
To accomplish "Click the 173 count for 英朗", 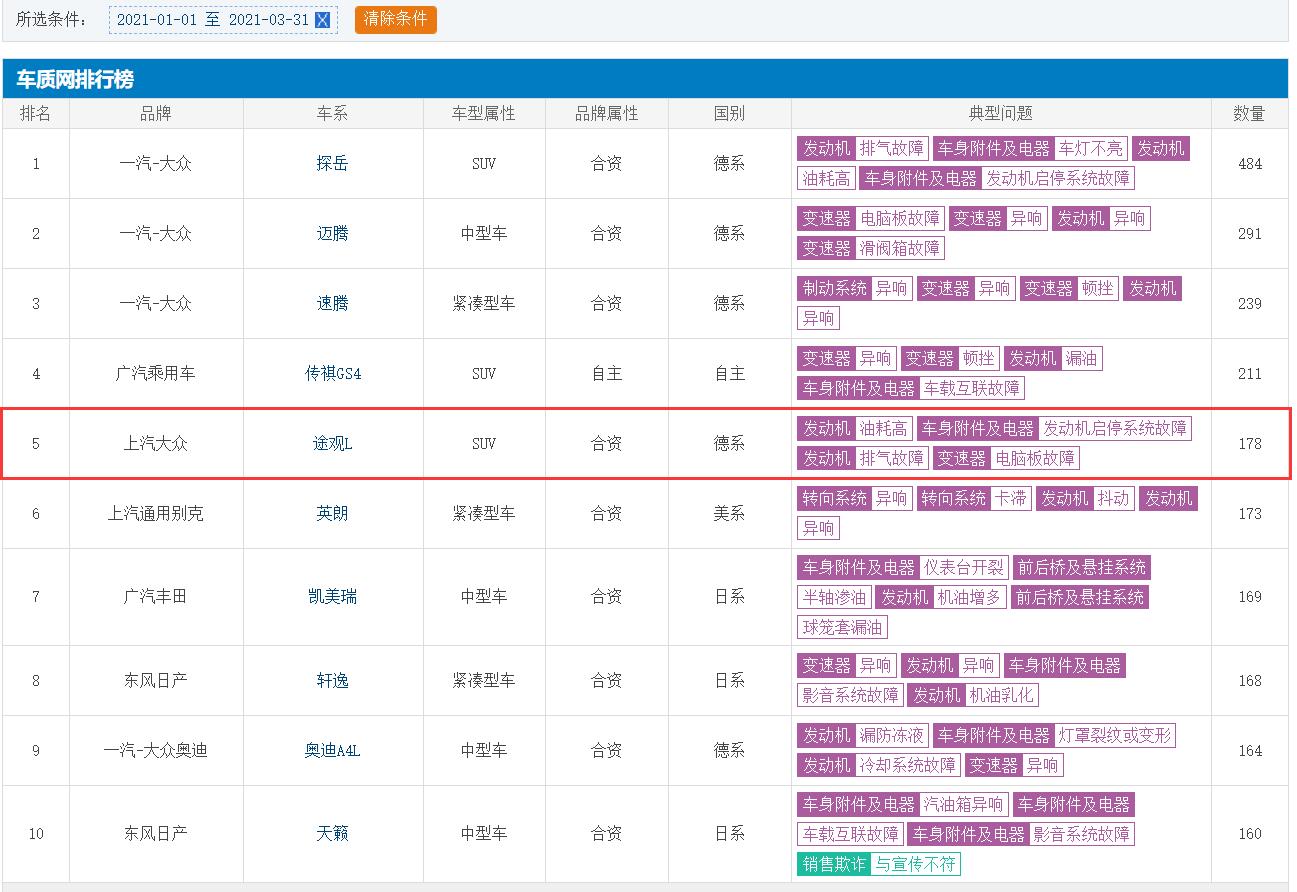I will click(x=1250, y=514).
